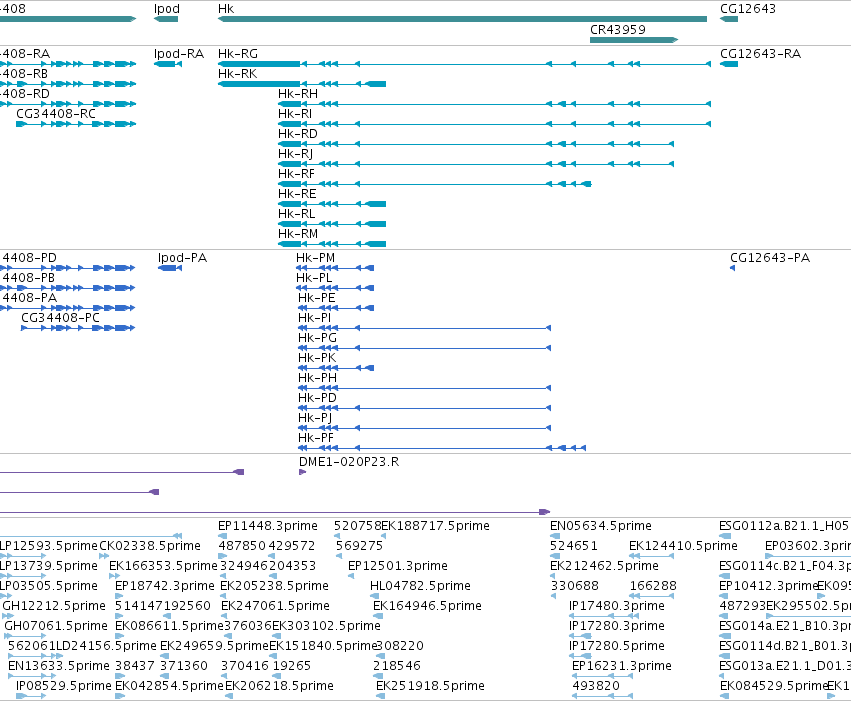
Task: Open EST label CK02338.5prime
Action: 150,546
